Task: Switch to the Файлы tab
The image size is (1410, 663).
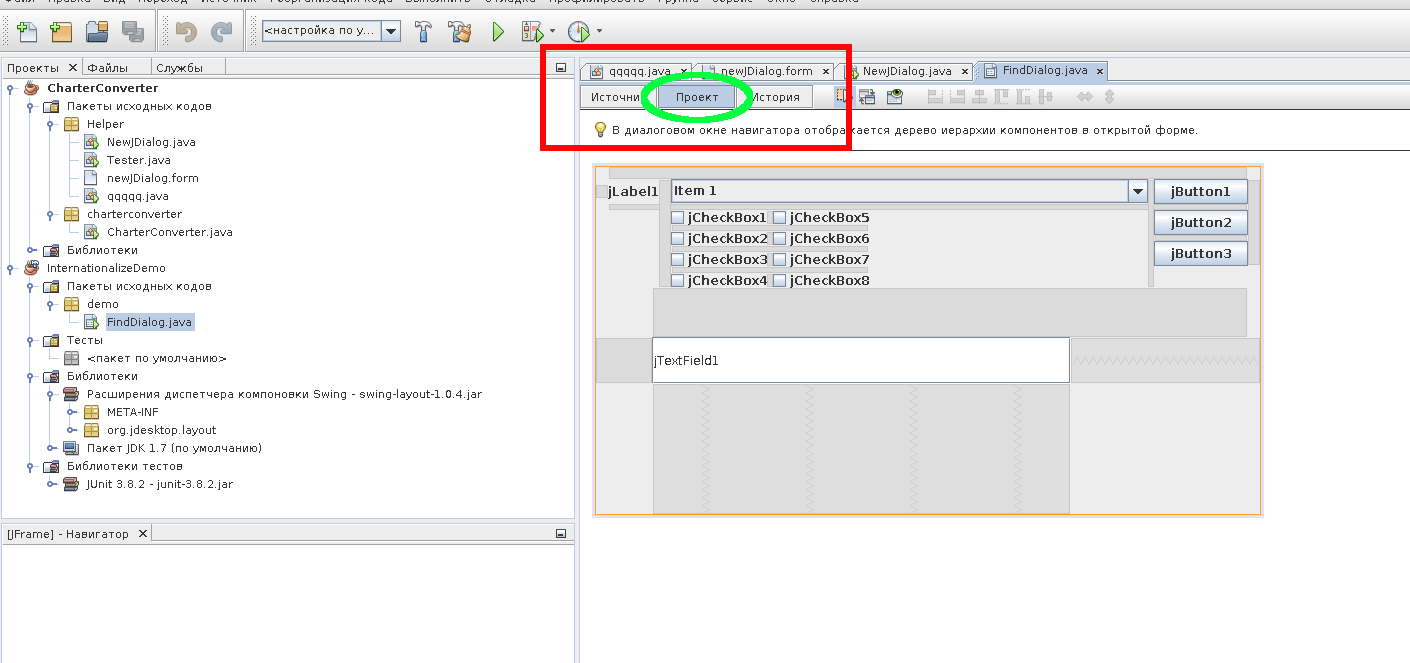Action: (x=107, y=68)
